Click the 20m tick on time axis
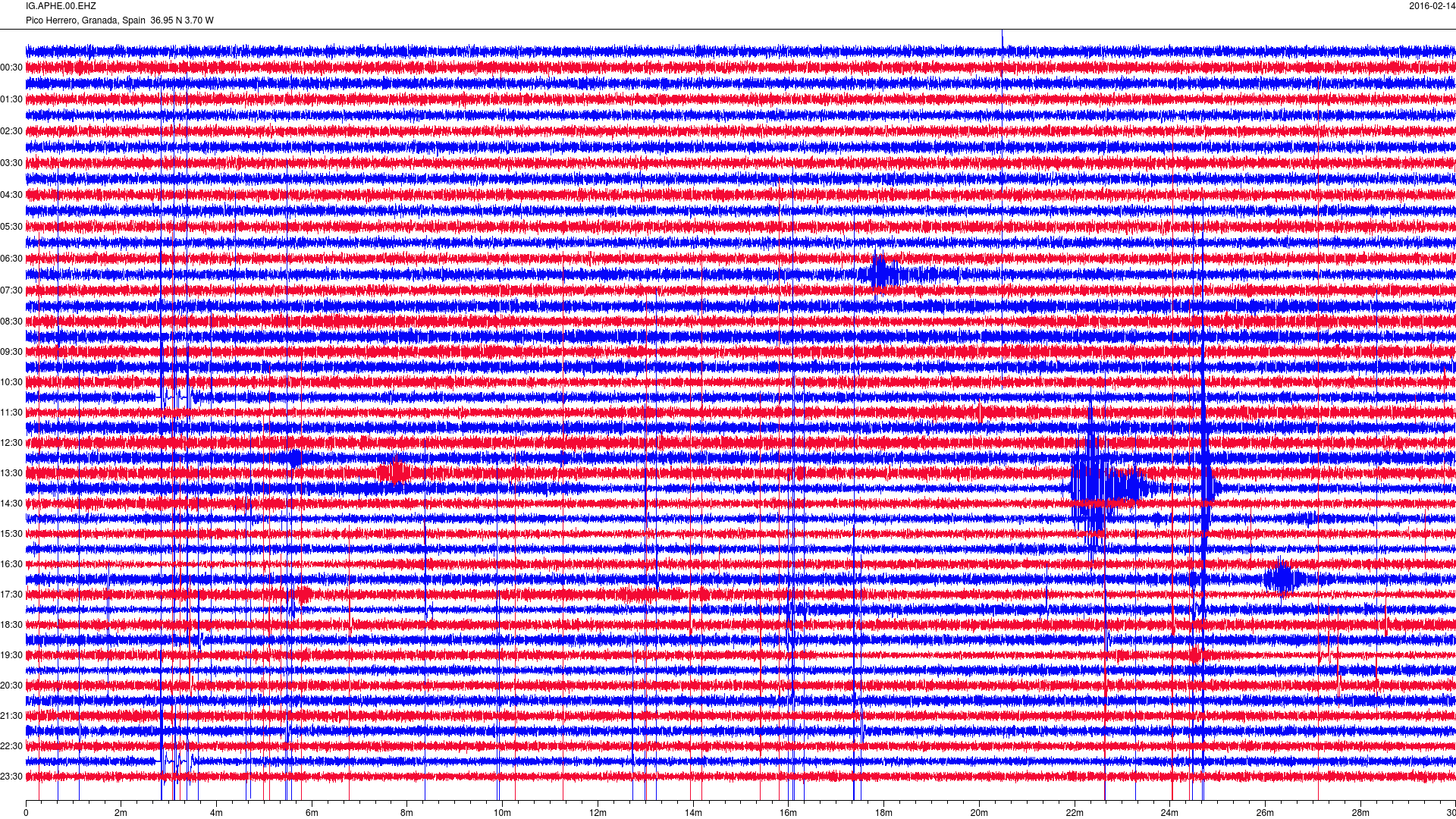 click(979, 813)
